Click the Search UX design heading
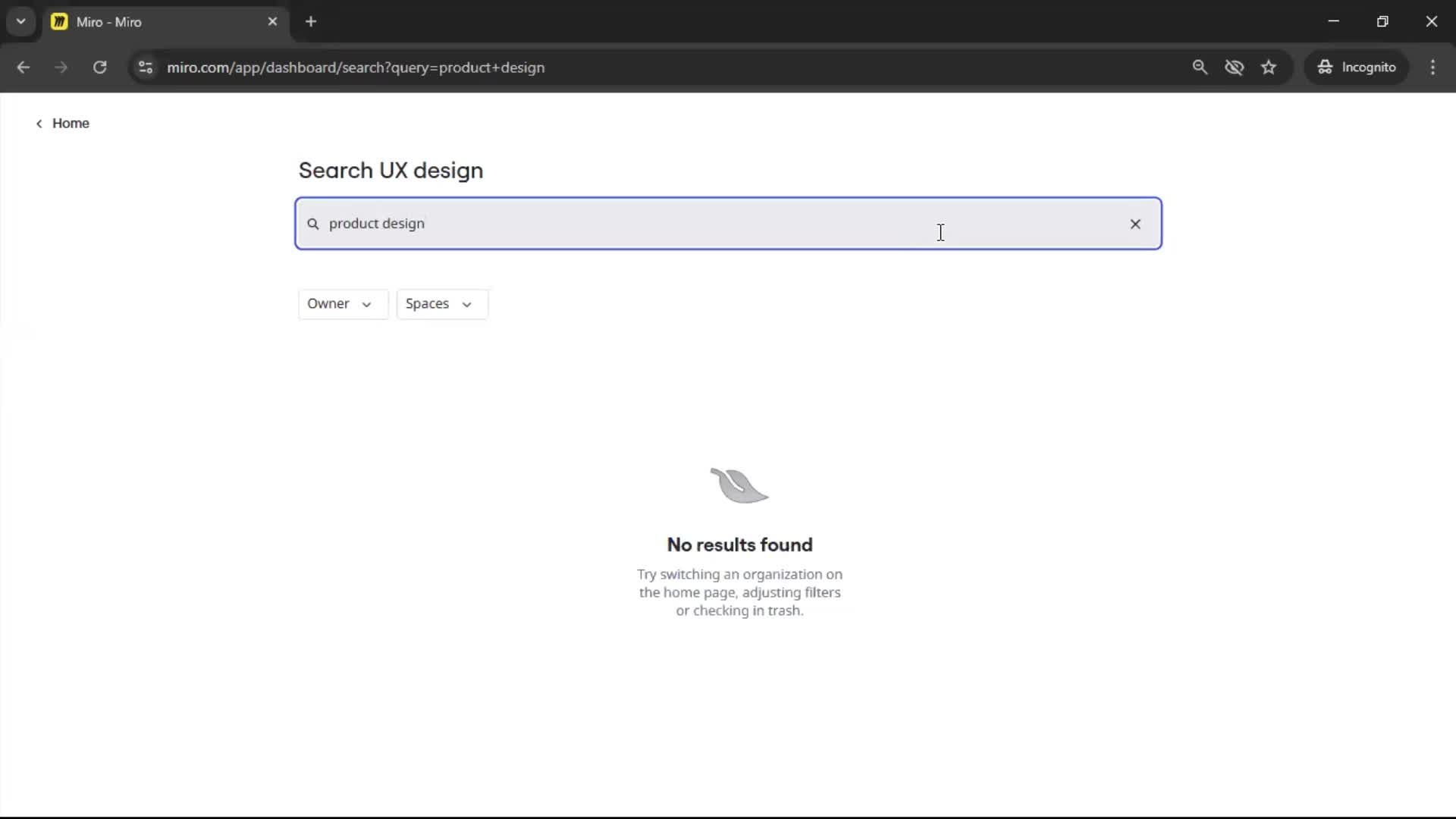Viewport: 1456px width, 819px height. pyautogui.click(x=391, y=171)
